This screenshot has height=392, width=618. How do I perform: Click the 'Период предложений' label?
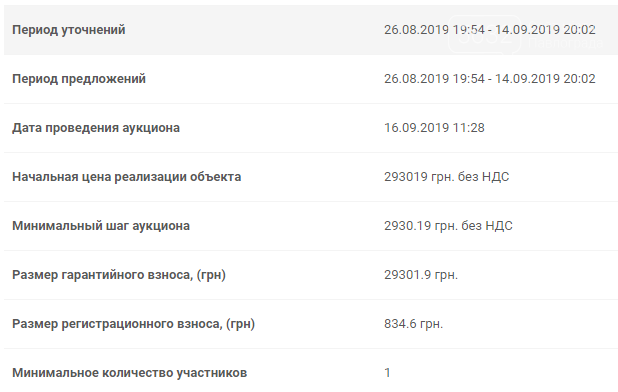click(x=79, y=79)
